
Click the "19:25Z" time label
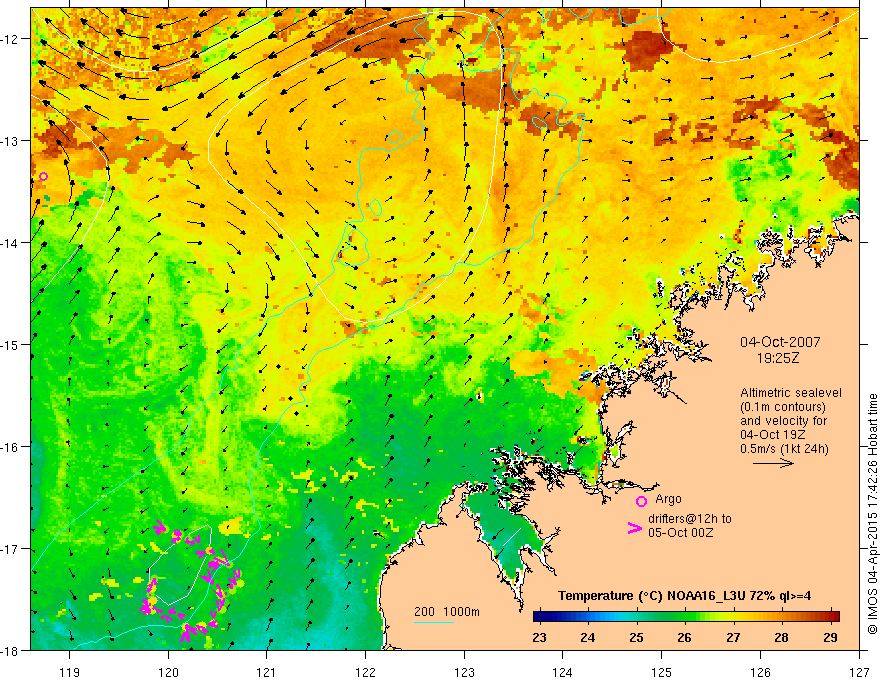coord(778,357)
